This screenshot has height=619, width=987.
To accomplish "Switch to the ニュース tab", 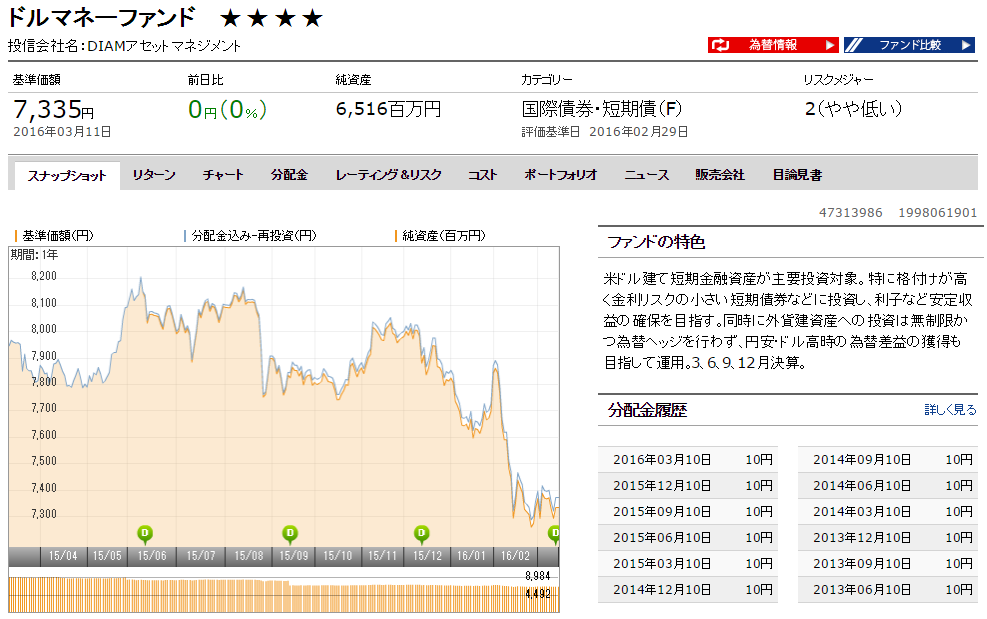I will [646, 174].
